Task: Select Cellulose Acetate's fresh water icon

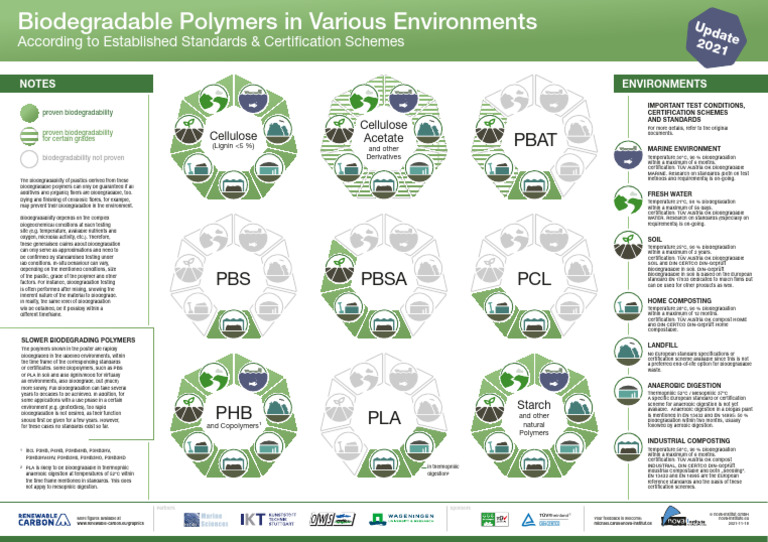Action: pyautogui.click(x=364, y=99)
